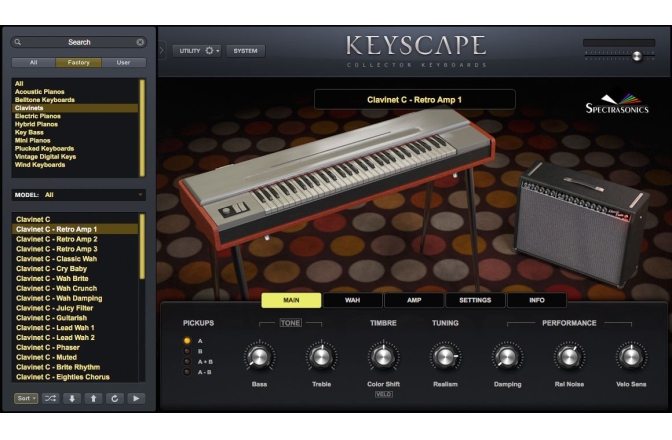672x440 pixels.
Task: Switch to the SETTINGS tab
Action: click(475, 300)
